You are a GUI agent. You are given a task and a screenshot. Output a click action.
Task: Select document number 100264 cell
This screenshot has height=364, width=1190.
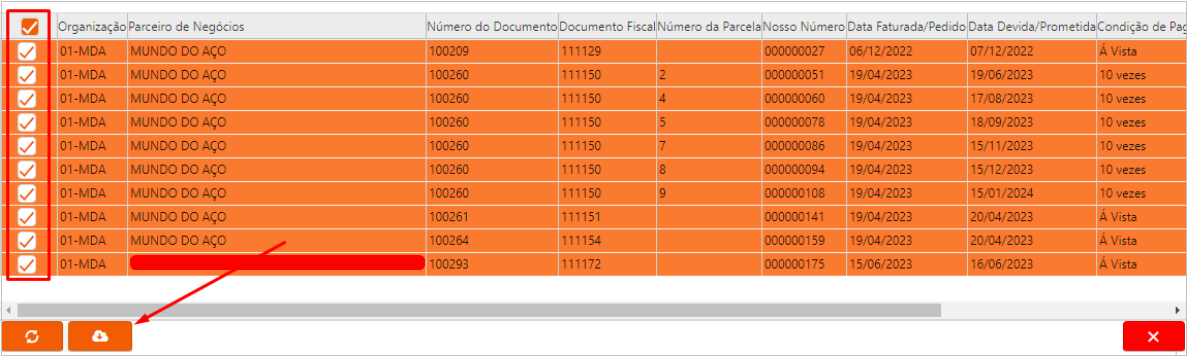click(x=492, y=240)
